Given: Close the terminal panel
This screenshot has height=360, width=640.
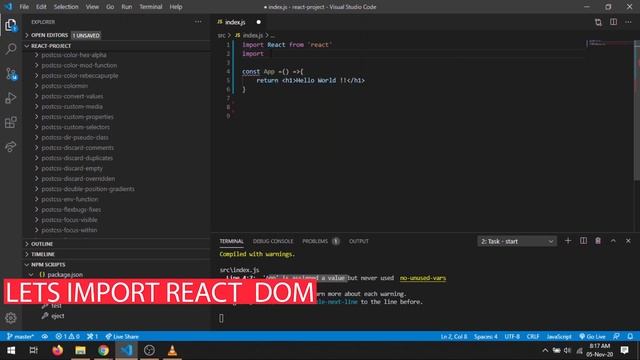Looking at the screenshot, I should pyautogui.click(x=628, y=241).
